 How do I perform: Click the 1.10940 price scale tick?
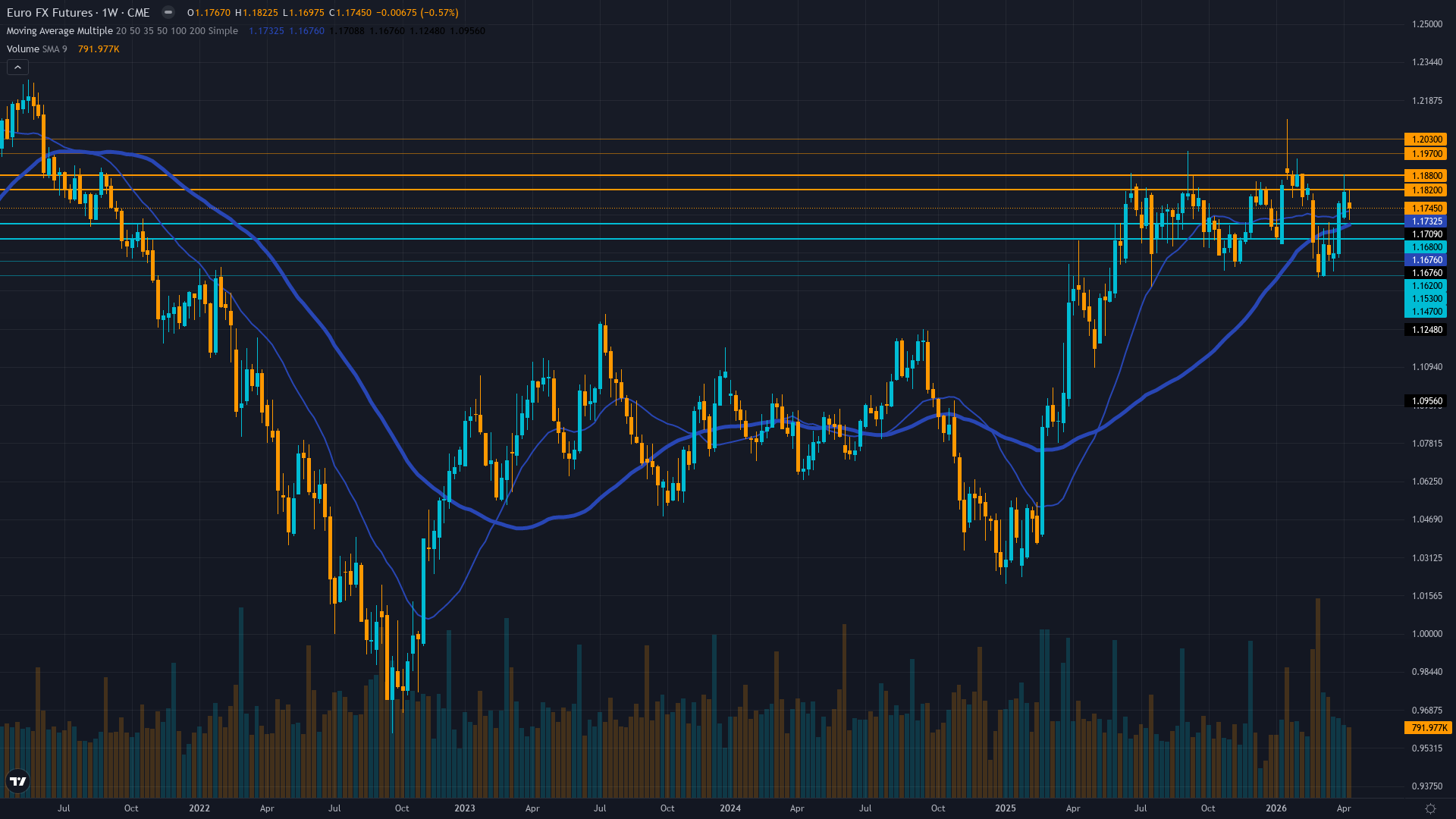[1426, 367]
